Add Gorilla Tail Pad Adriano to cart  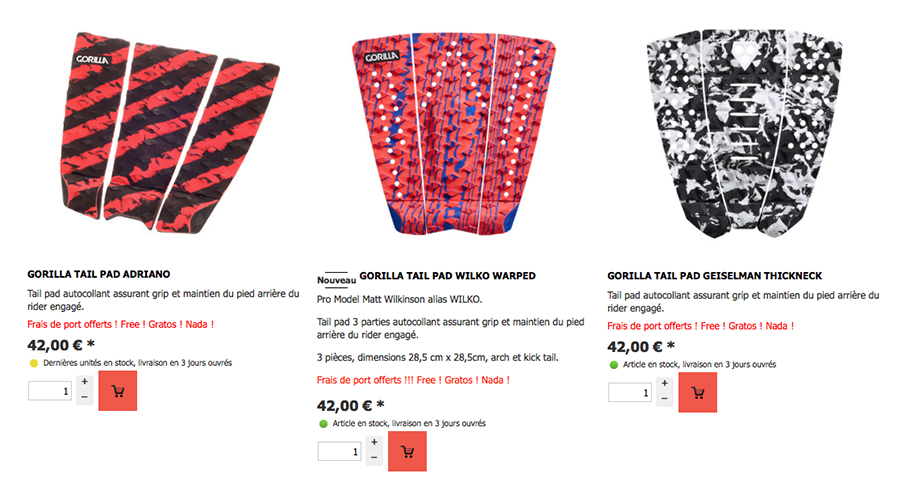[118, 391]
